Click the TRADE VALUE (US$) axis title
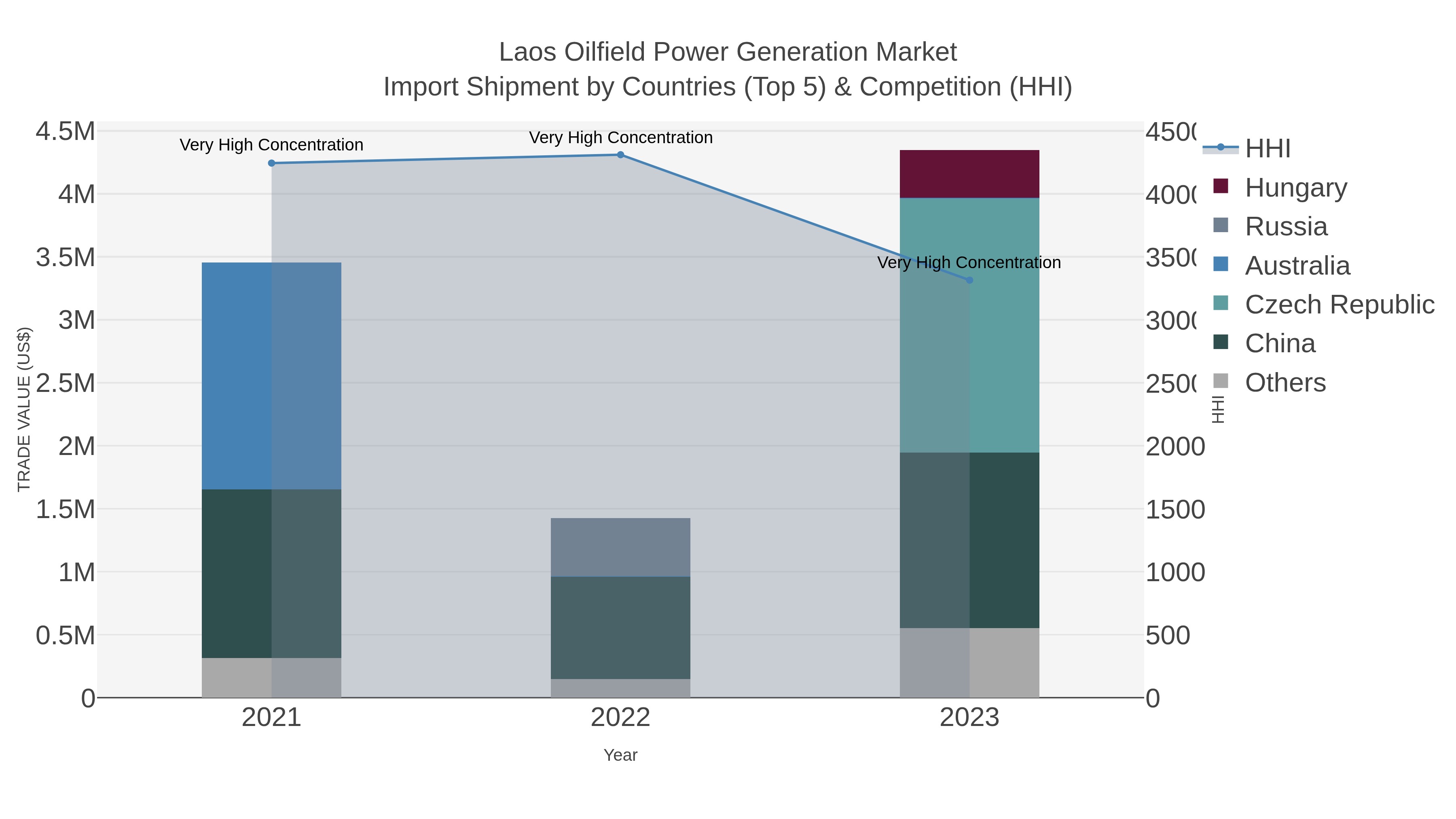 pos(24,409)
